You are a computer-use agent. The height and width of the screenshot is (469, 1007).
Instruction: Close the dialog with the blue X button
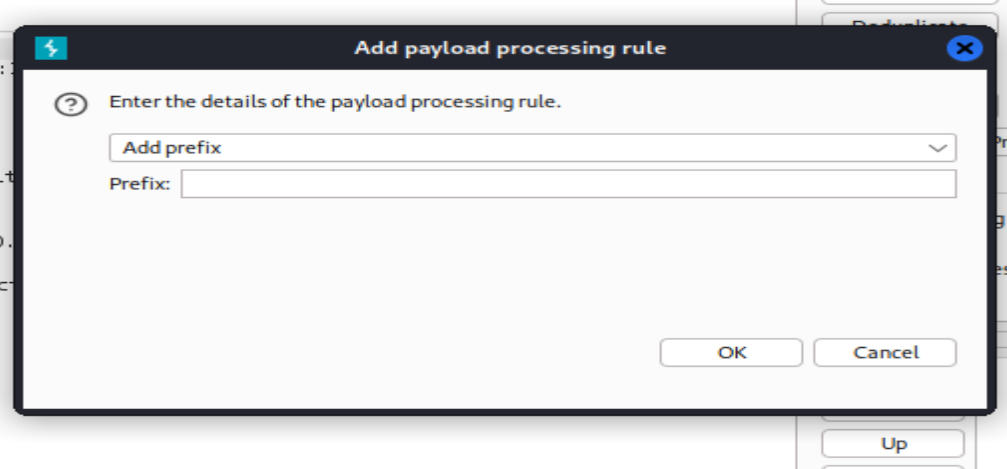[963, 48]
